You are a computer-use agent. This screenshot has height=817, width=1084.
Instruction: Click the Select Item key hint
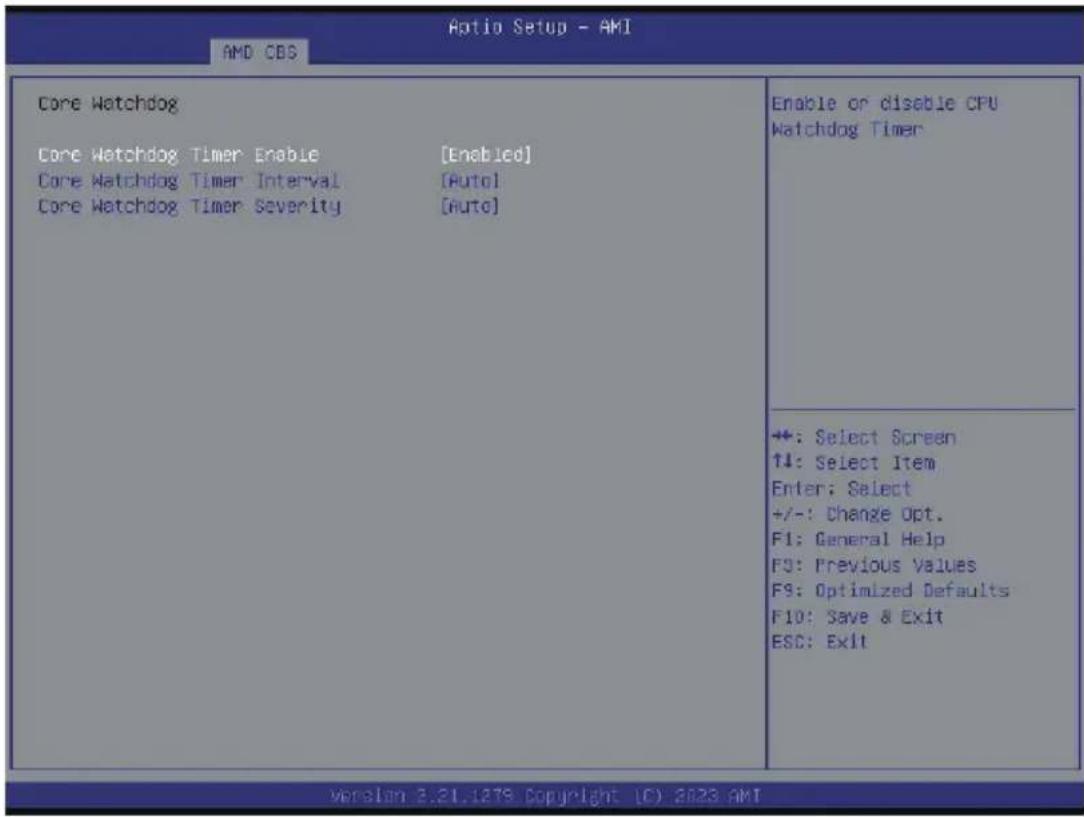click(x=853, y=463)
